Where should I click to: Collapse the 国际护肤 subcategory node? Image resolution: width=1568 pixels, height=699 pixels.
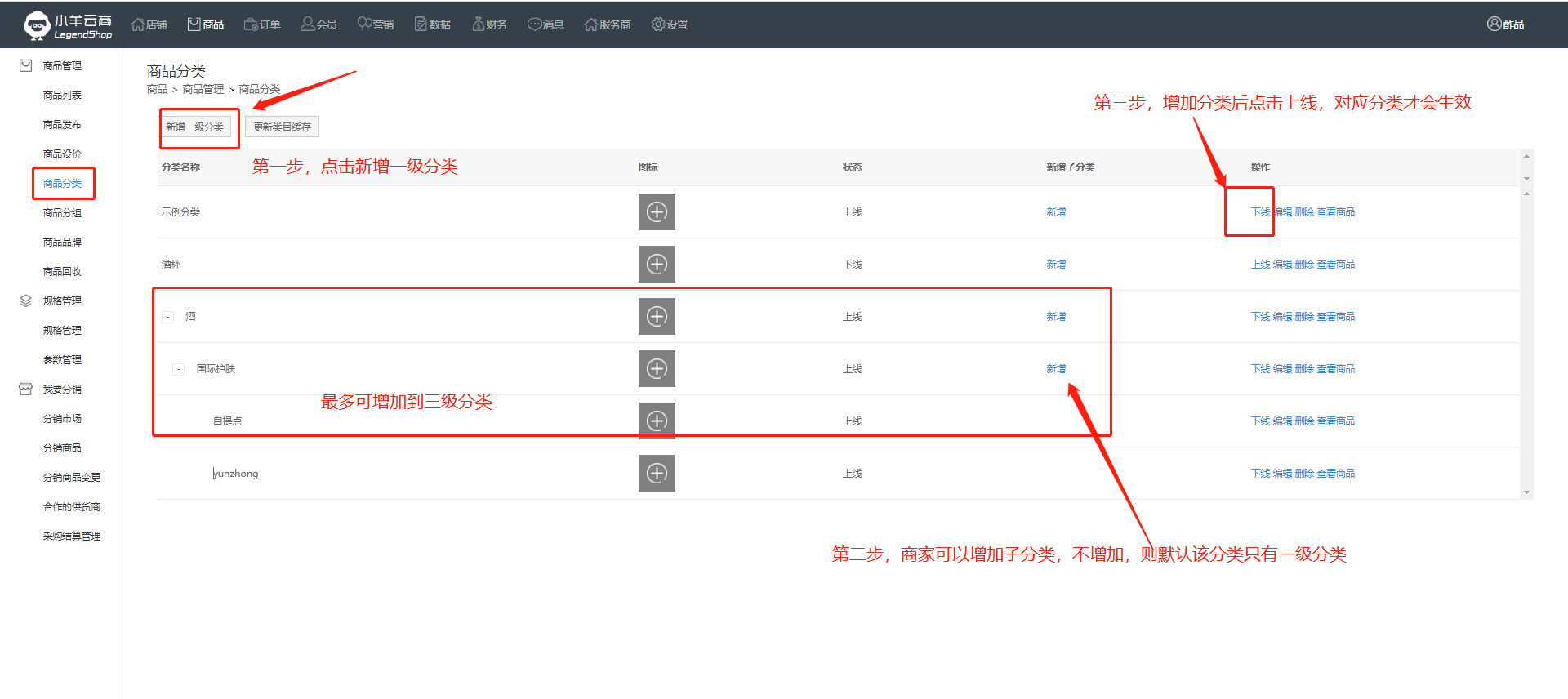(x=179, y=369)
